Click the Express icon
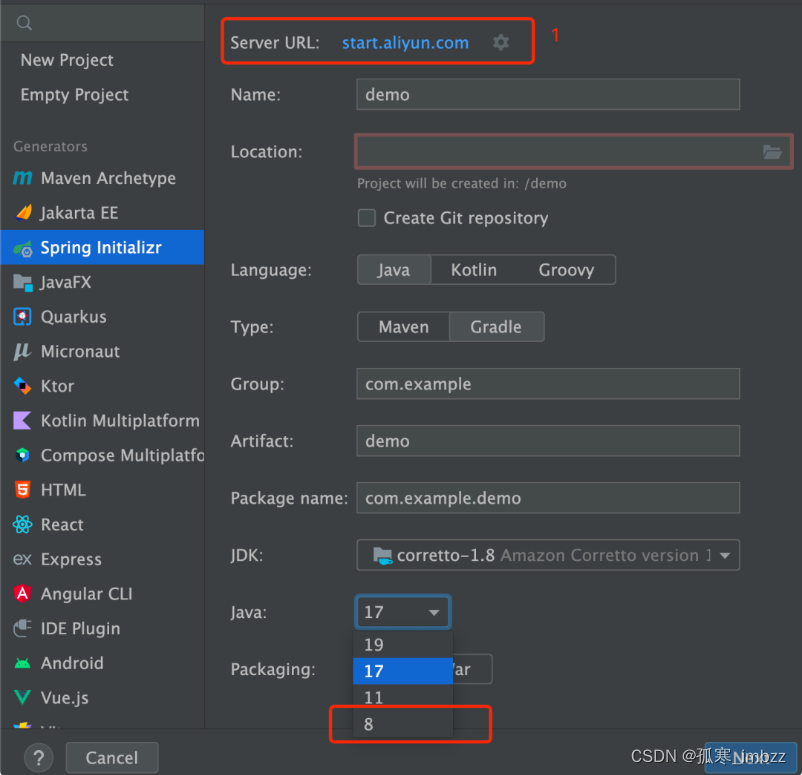802x775 pixels. click(23, 559)
